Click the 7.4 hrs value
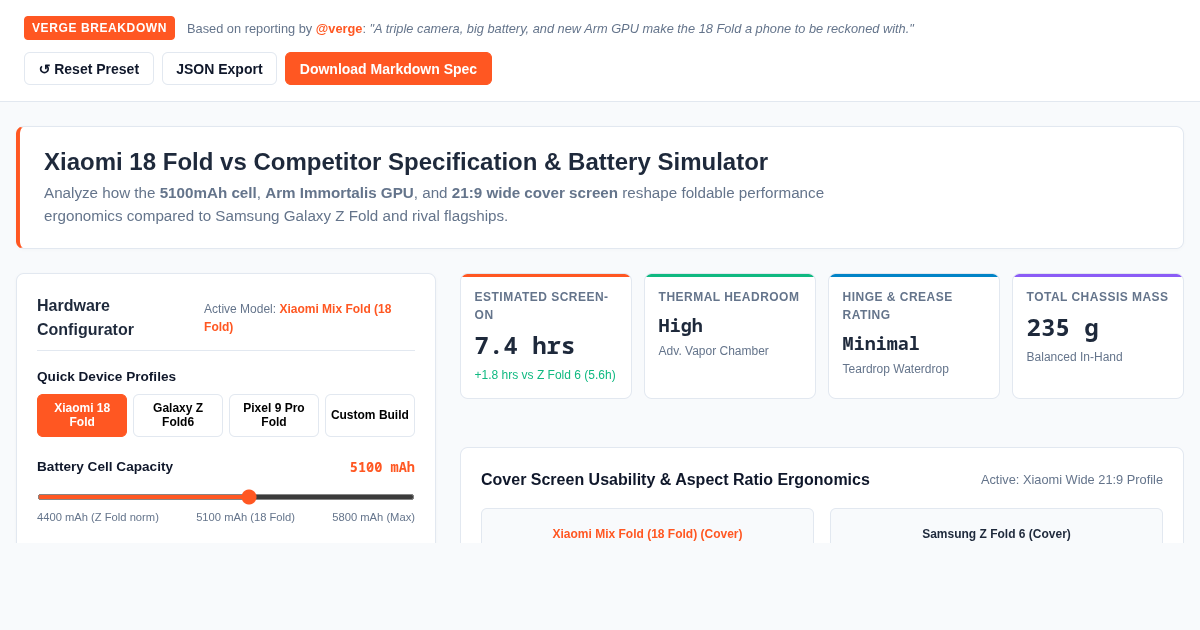 click(525, 346)
